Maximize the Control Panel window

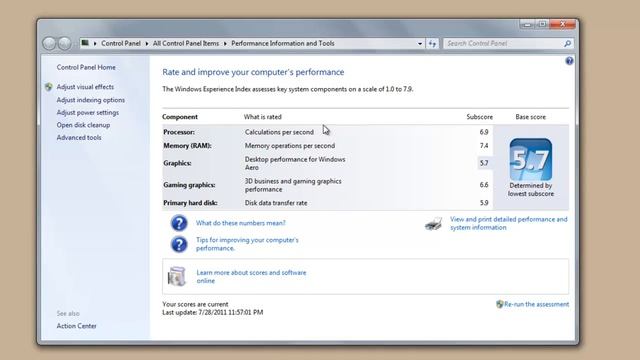click(x=542, y=24)
